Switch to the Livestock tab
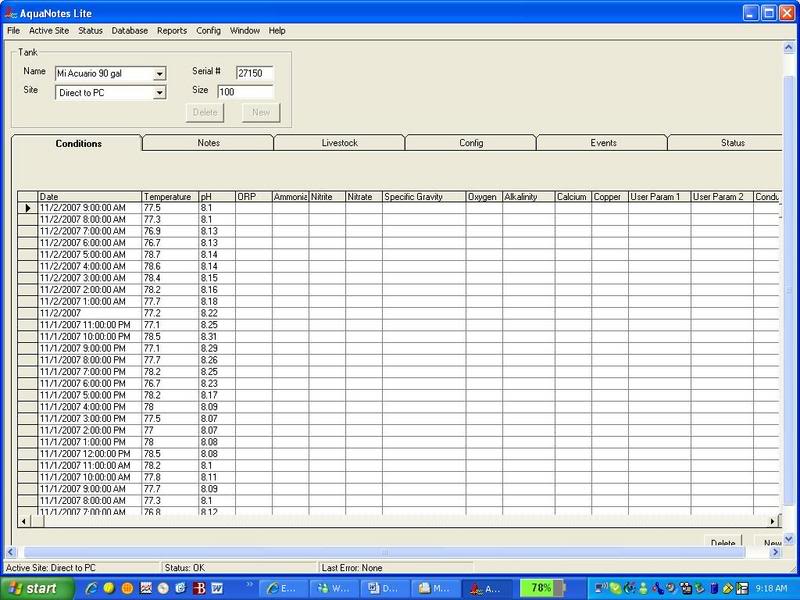Viewport: 800px width, 600px height. (339, 143)
